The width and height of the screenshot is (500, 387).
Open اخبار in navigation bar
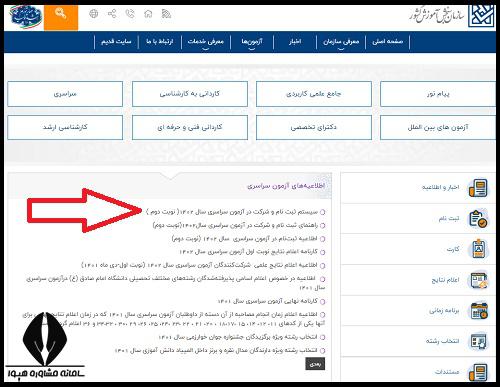pyautogui.click(x=295, y=42)
